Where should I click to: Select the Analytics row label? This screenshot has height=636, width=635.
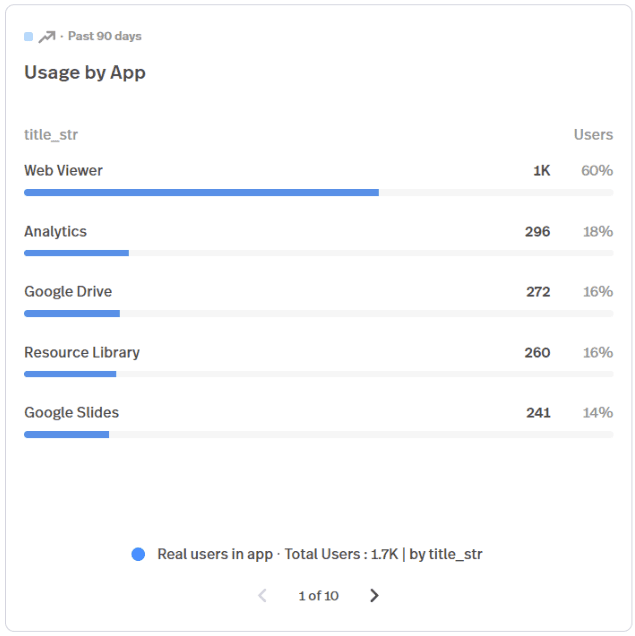[x=56, y=231]
